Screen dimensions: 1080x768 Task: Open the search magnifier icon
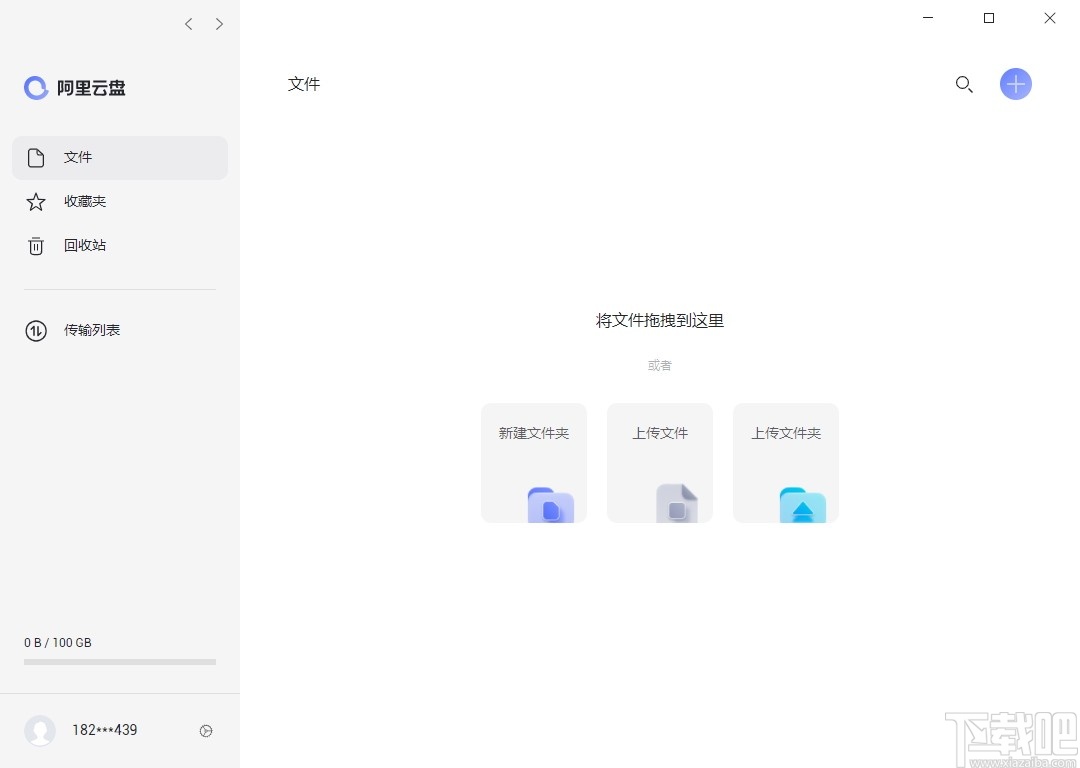pos(963,84)
